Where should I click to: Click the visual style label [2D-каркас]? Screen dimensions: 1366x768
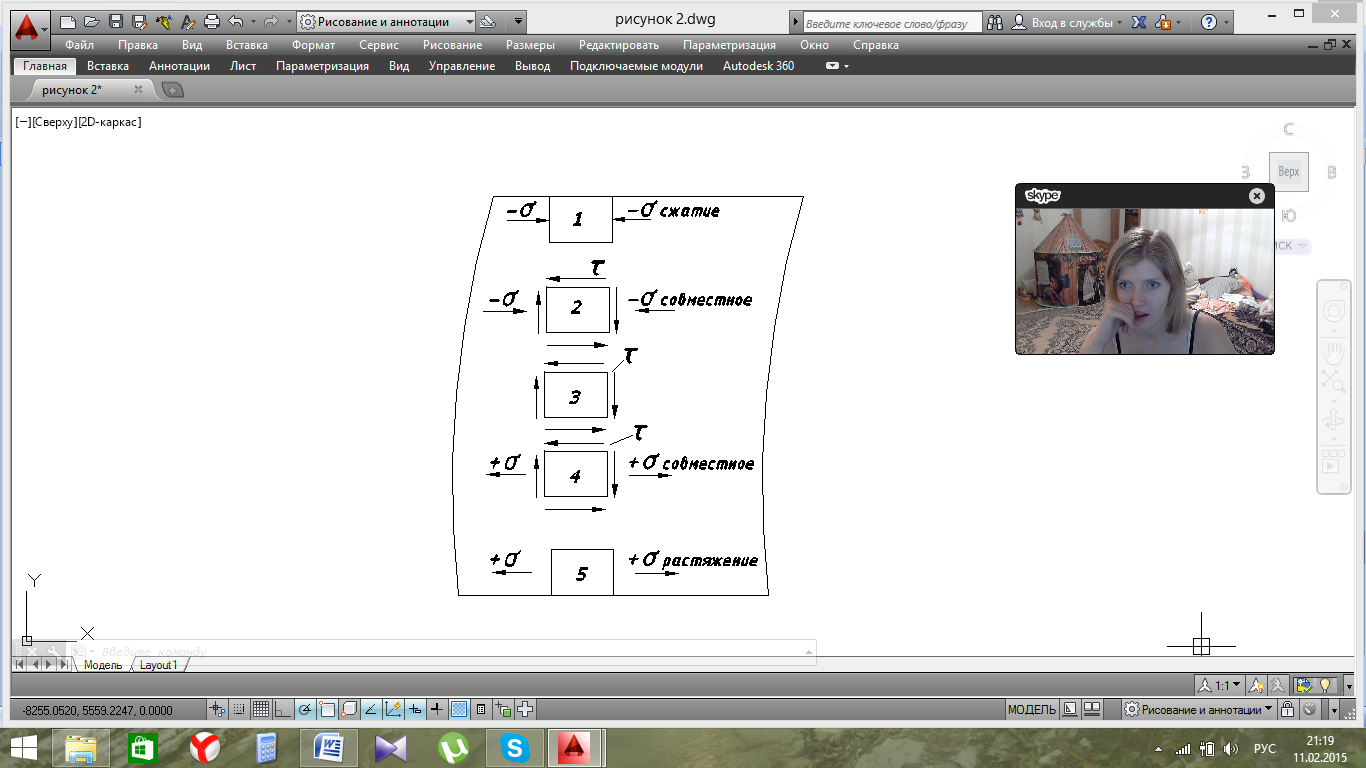pos(109,122)
